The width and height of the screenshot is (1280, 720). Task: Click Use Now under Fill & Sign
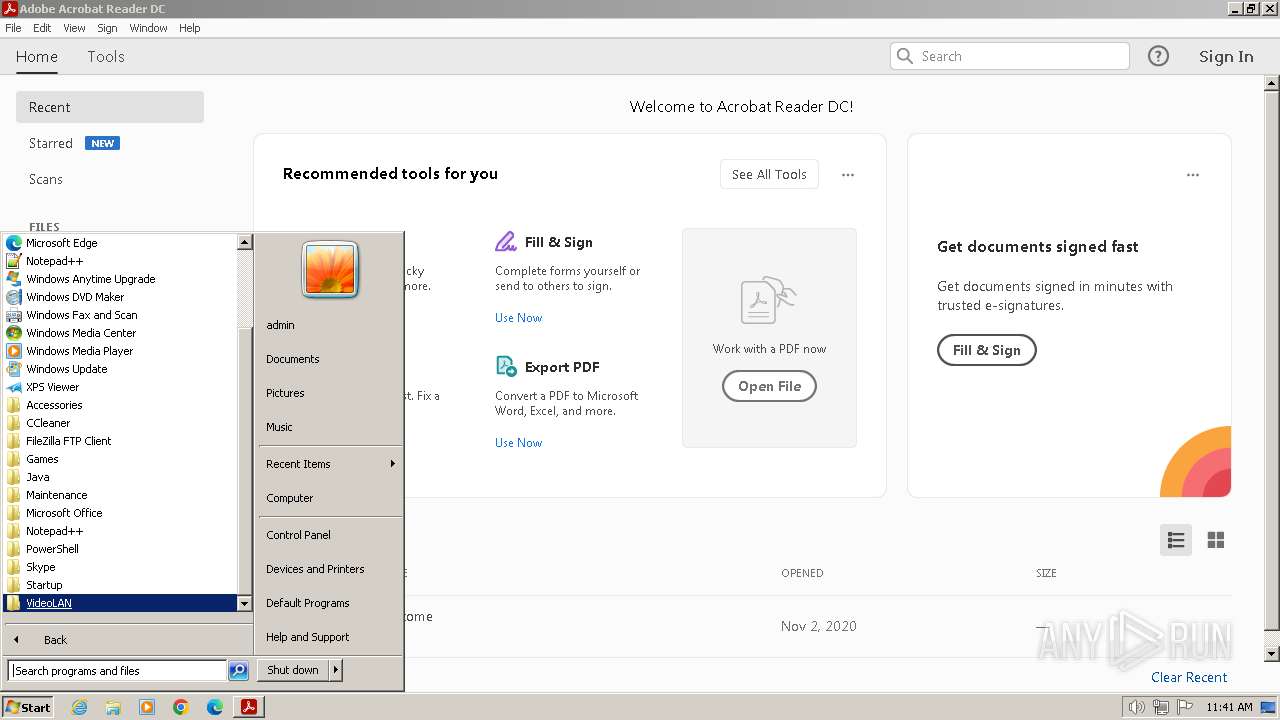click(x=519, y=318)
